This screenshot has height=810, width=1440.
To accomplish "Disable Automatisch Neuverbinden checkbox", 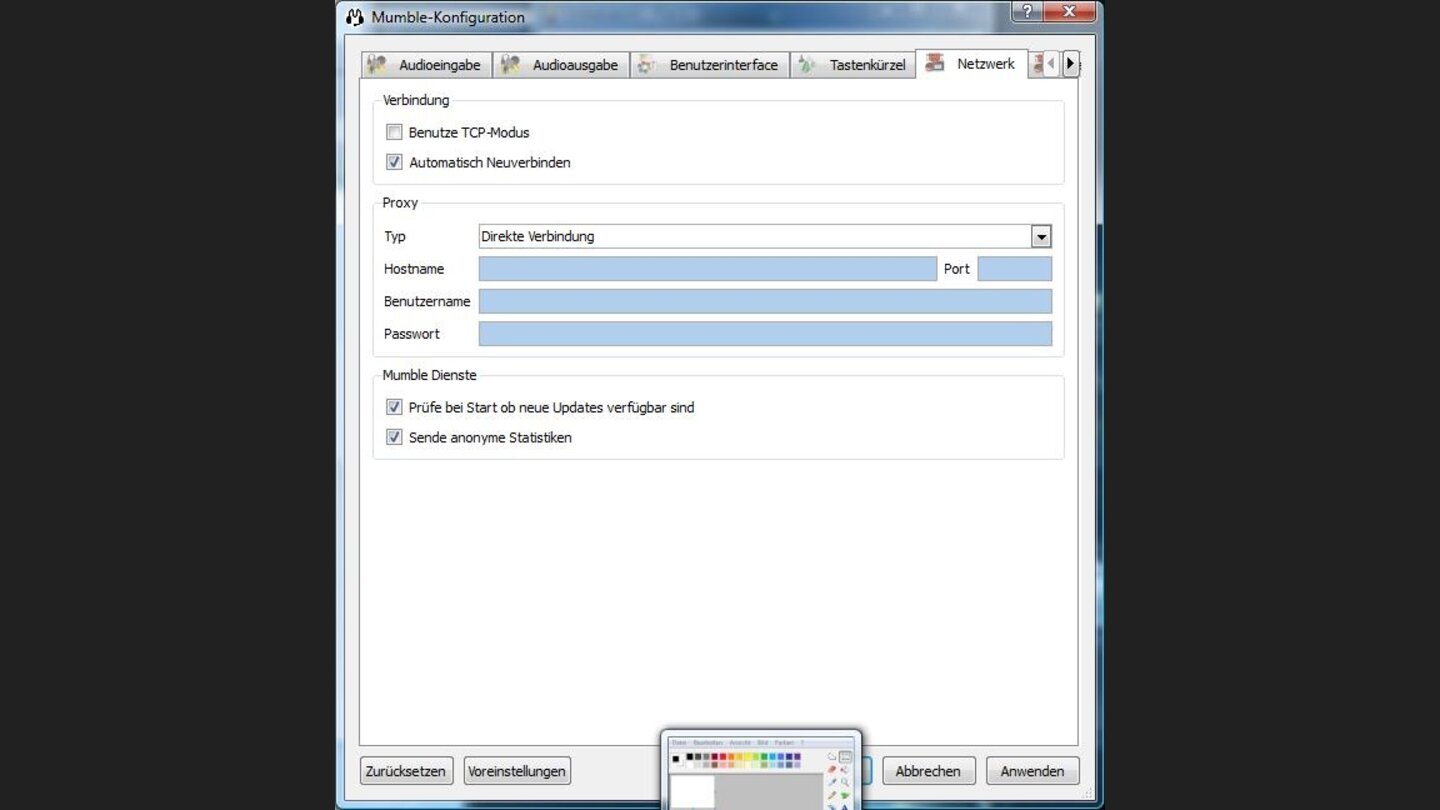I will [x=394, y=162].
